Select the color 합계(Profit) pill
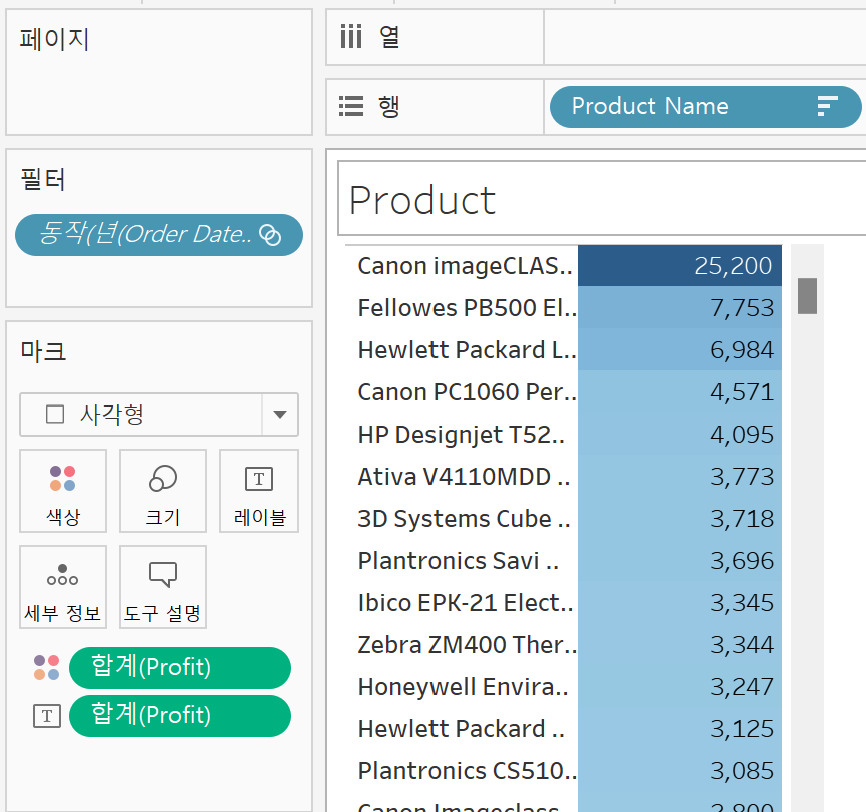Screen dimensions: 866x812 tap(180, 668)
